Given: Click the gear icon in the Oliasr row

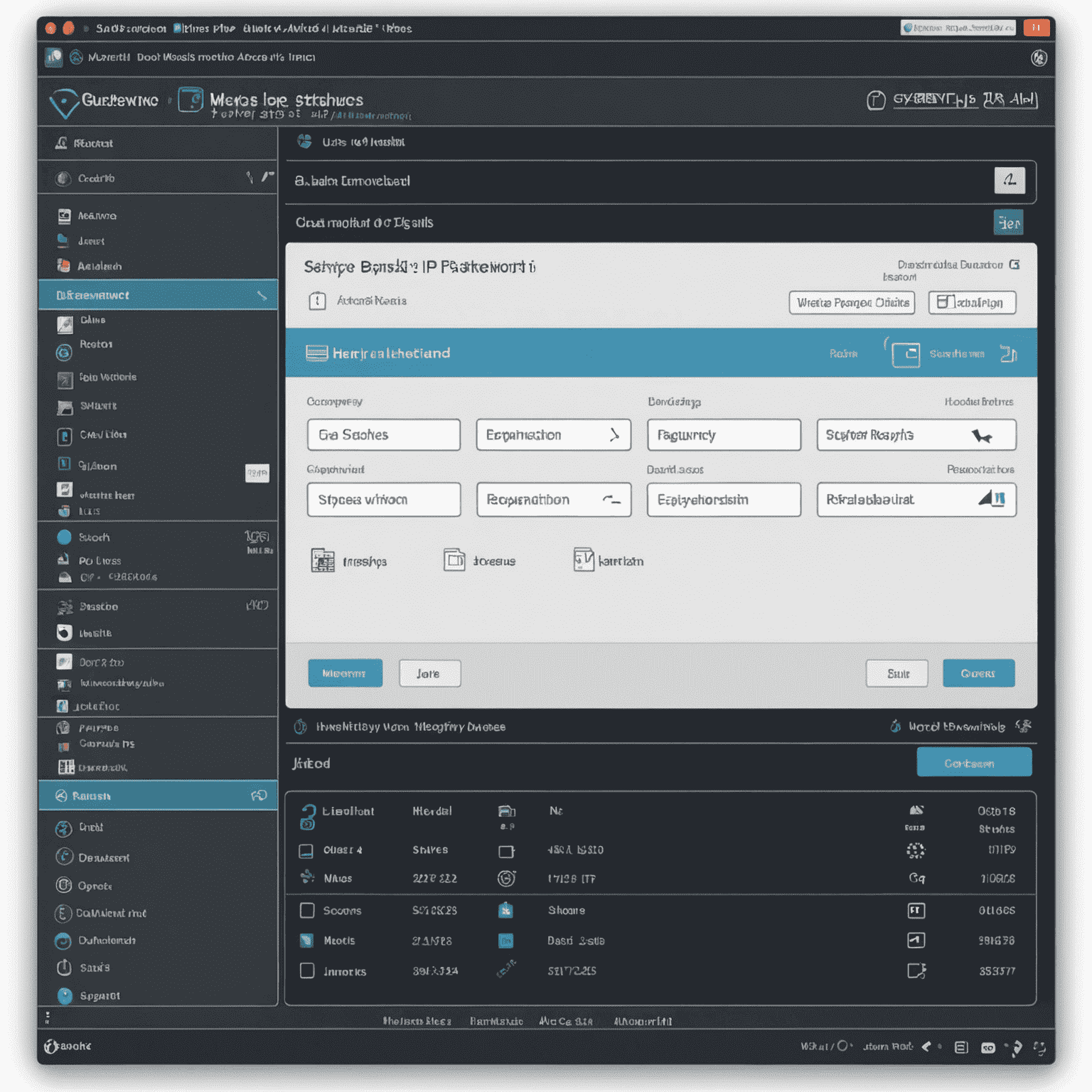Looking at the screenshot, I should (x=916, y=850).
